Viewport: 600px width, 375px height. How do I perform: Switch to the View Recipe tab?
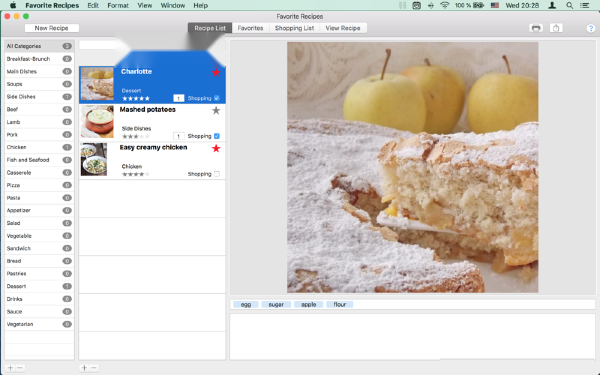click(343, 28)
